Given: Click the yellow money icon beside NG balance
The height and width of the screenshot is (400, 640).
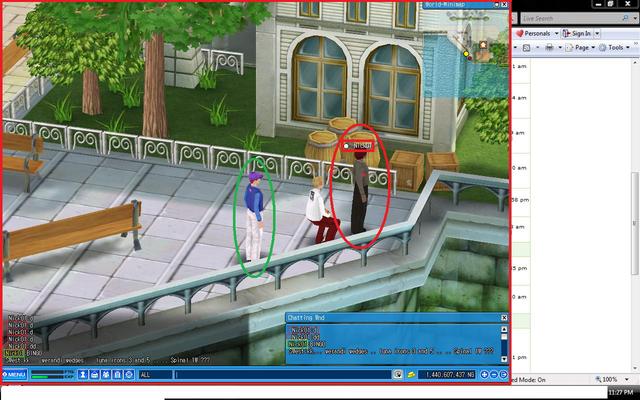Looking at the screenshot, I should [x=411, y=374].
